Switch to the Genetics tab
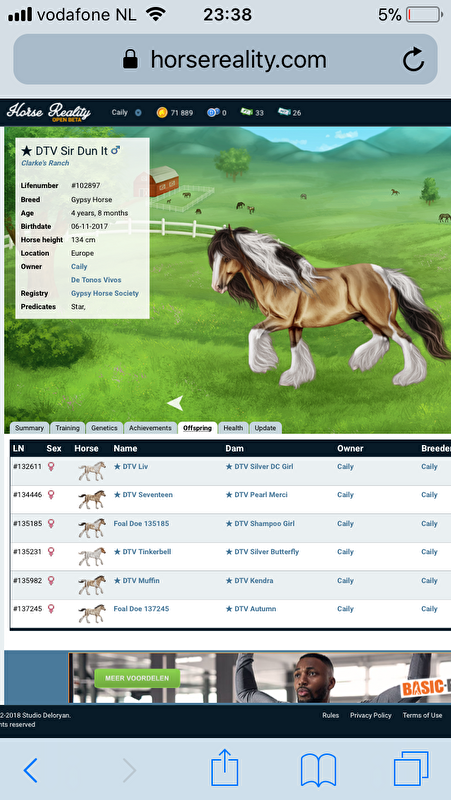451x800 pixels. pos(104,428)
